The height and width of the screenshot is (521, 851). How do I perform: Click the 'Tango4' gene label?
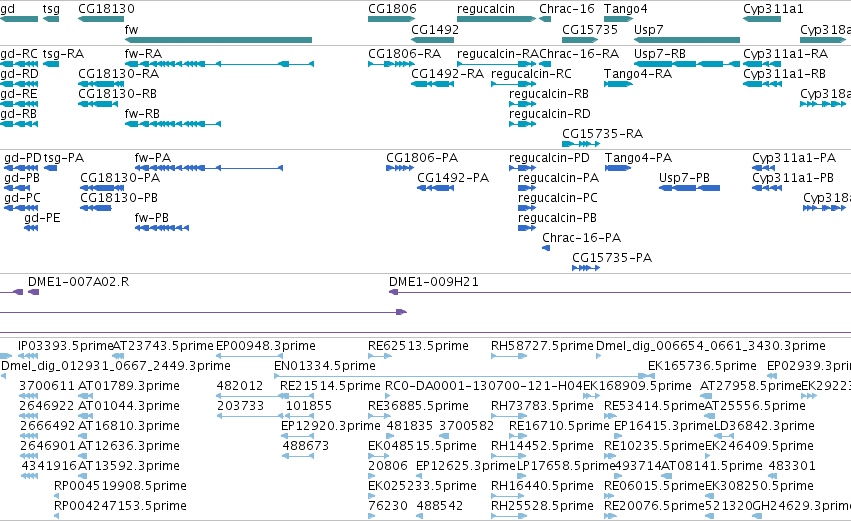click(625, 9)
